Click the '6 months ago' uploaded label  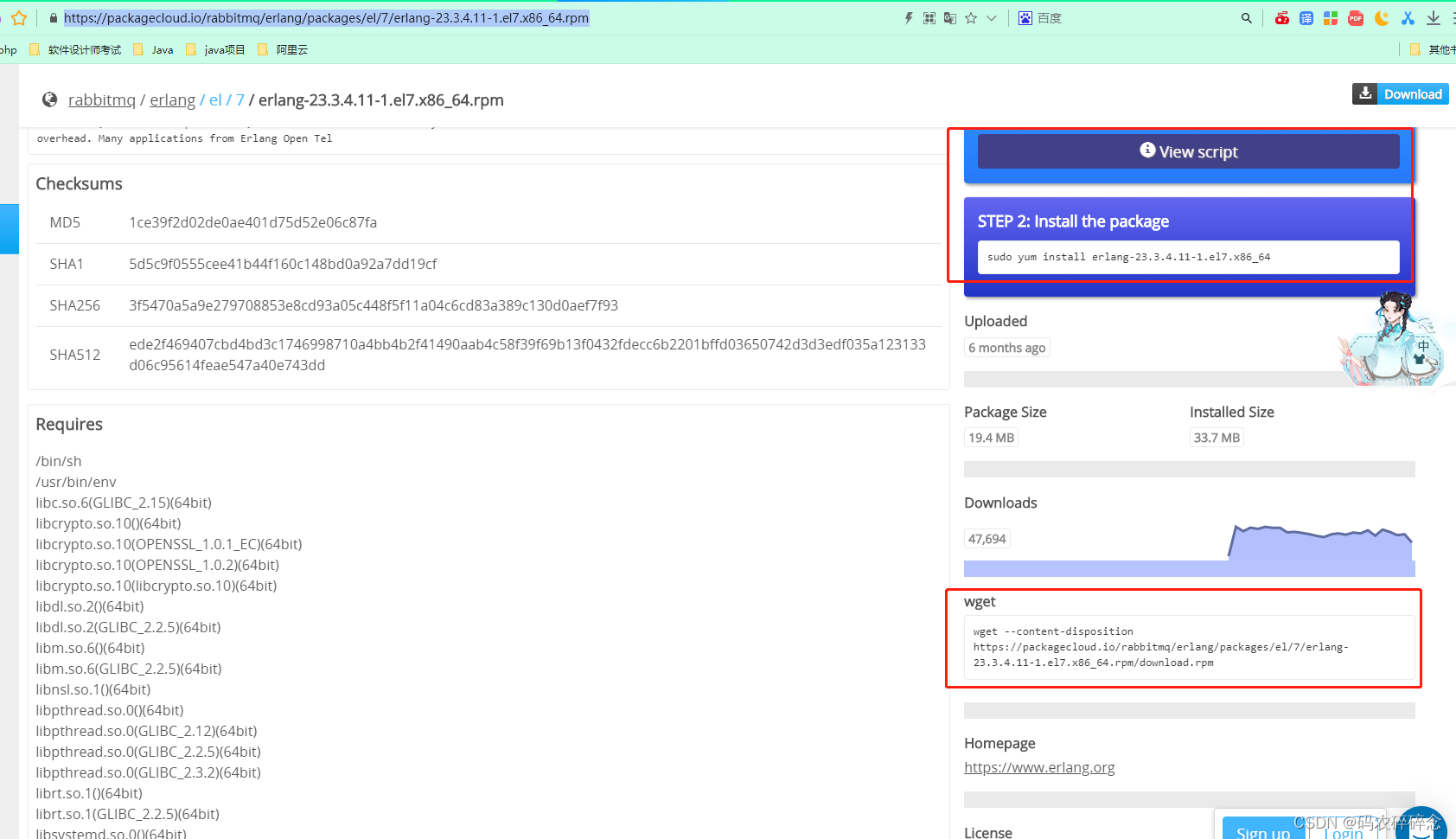click(1006, 348)
